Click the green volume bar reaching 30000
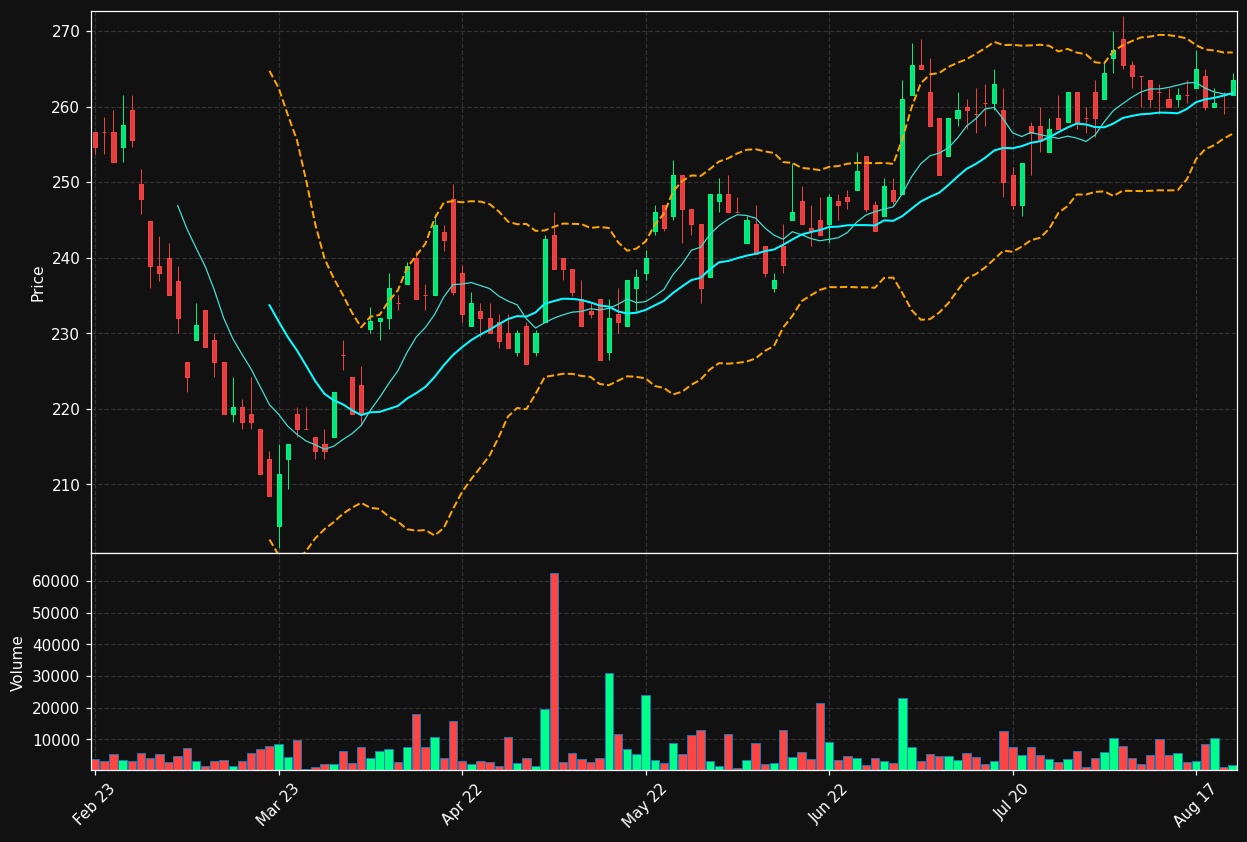Screen dimensions: 1247x842 click(609, 721)
